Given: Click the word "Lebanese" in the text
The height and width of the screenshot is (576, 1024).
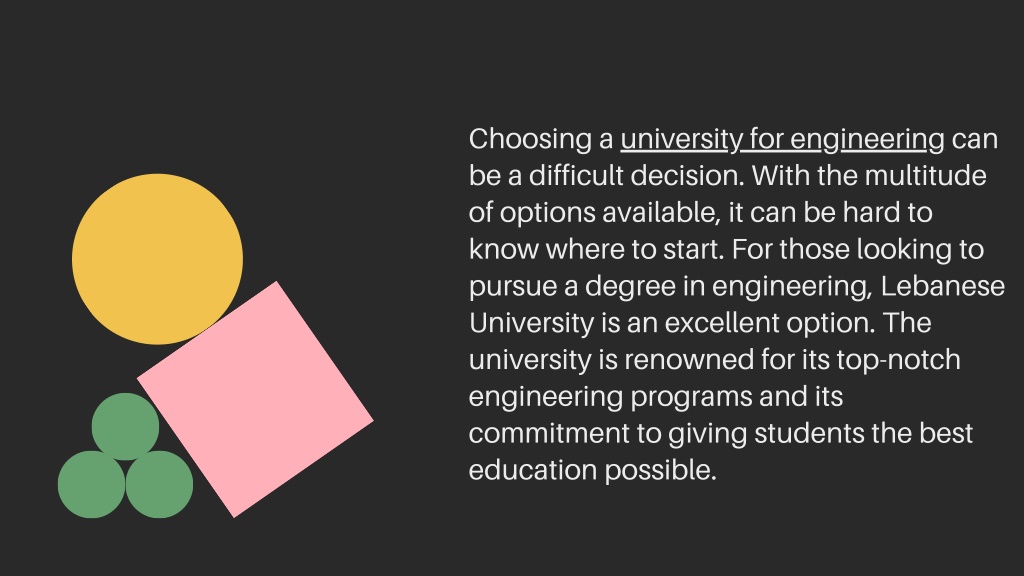Looking at the screenshot, I should coord(942,286).
